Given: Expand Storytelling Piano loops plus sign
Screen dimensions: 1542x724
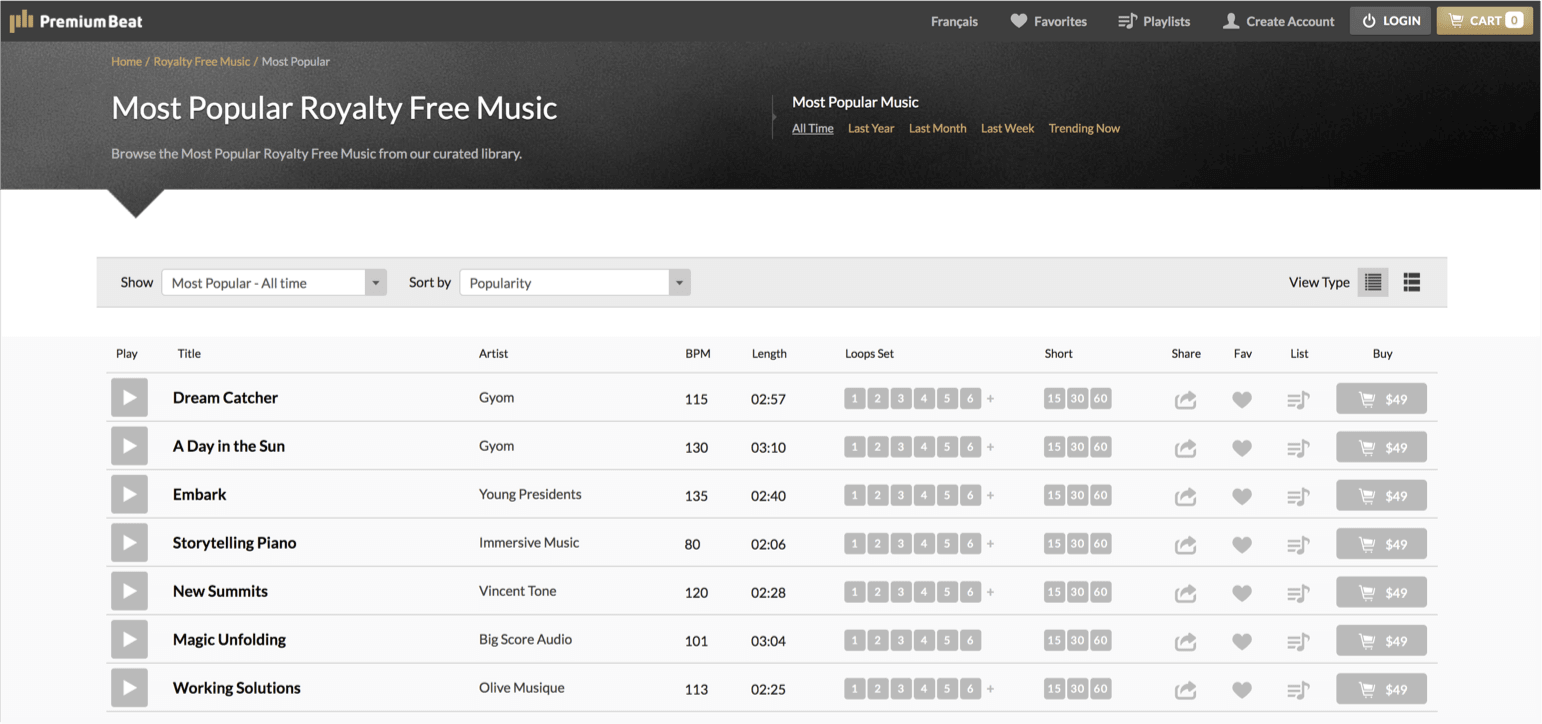Looking at the screenshot, I should (x=991, y=543).
